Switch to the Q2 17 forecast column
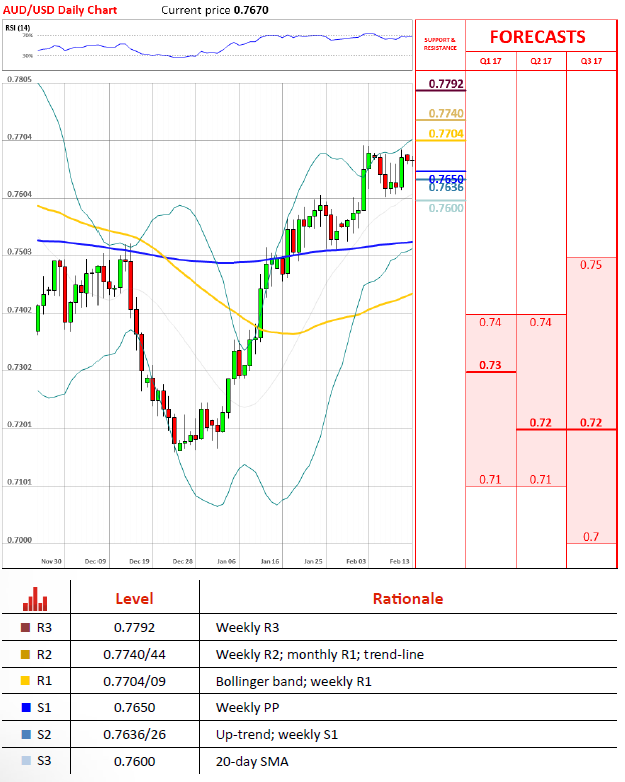 tap(540, 61)
